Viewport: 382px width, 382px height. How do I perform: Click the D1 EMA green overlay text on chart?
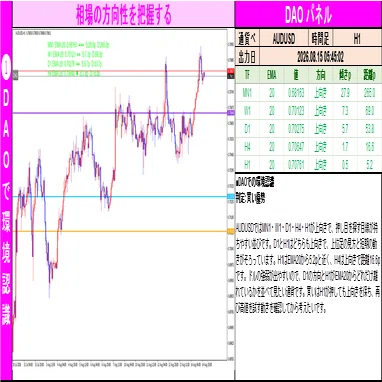75,64
